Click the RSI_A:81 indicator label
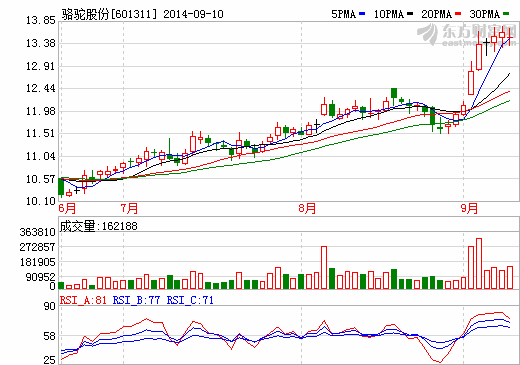The width and height of the screenshot is (520, 365). pos(83,300)
